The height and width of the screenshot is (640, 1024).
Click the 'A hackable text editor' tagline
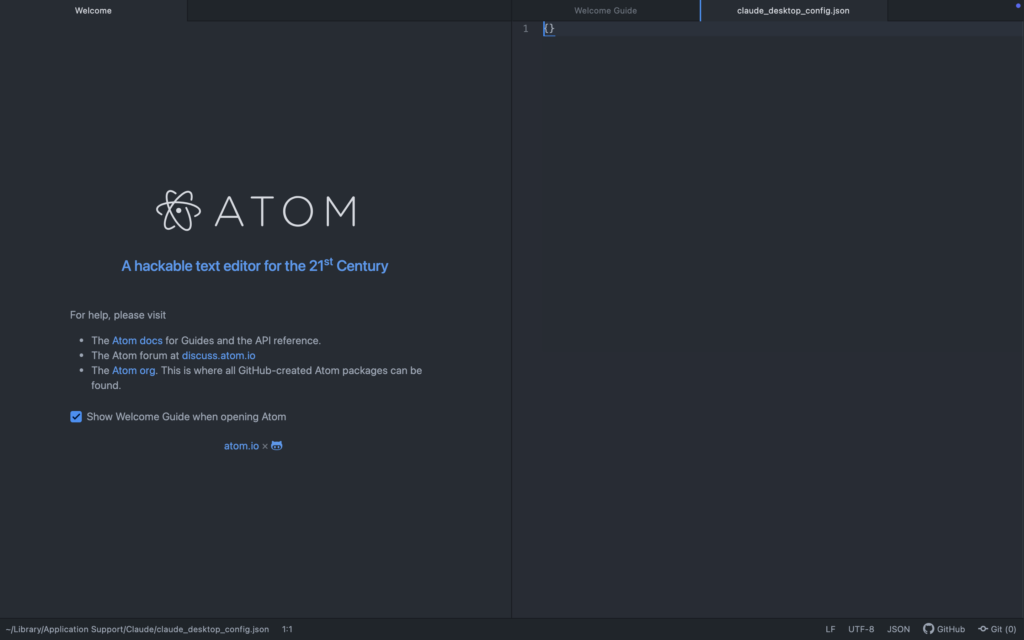tap(255, 265)
